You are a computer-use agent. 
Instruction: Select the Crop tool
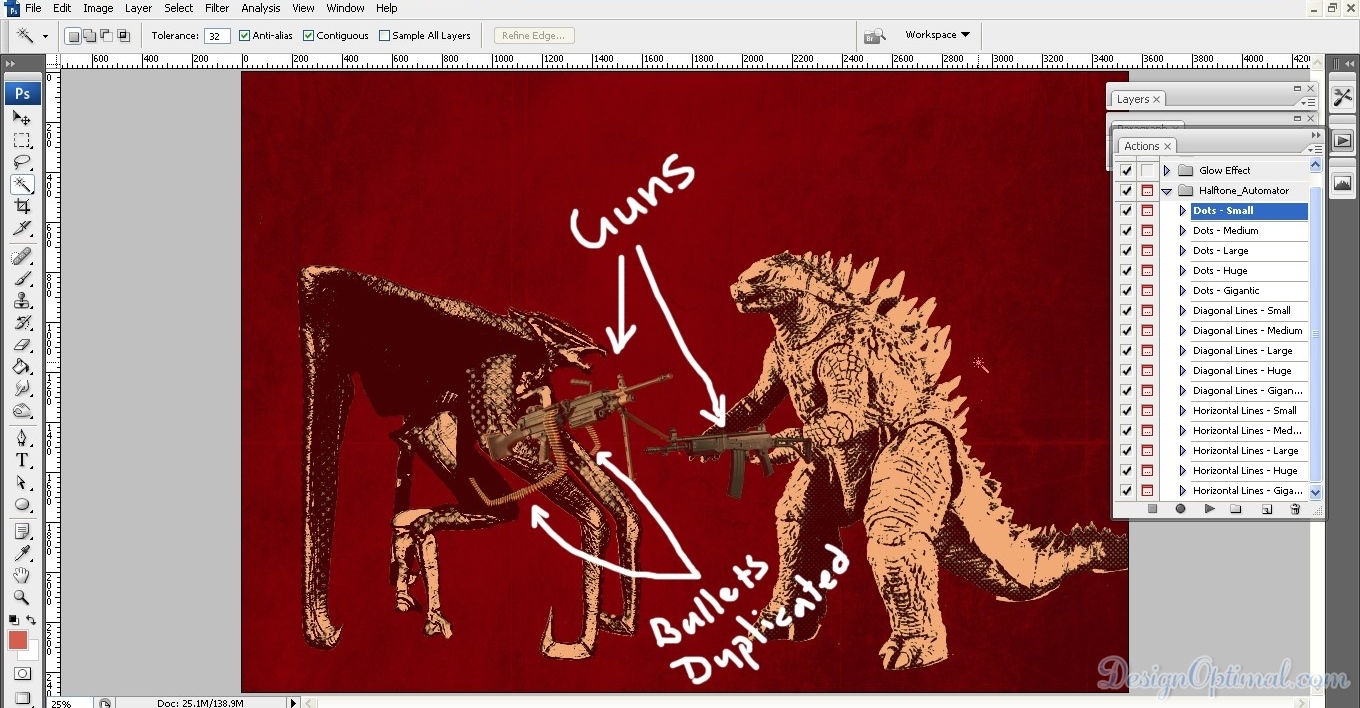click(22, 207)
